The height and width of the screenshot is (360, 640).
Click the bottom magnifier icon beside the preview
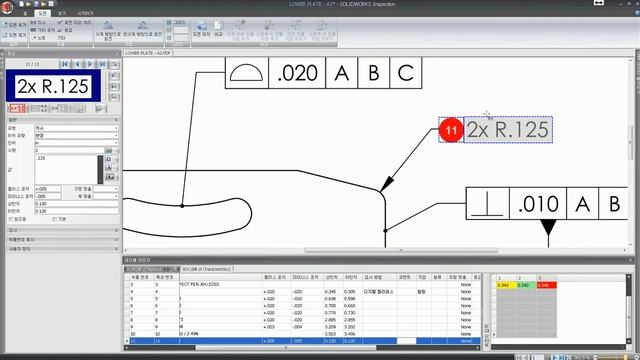(114, 97)
